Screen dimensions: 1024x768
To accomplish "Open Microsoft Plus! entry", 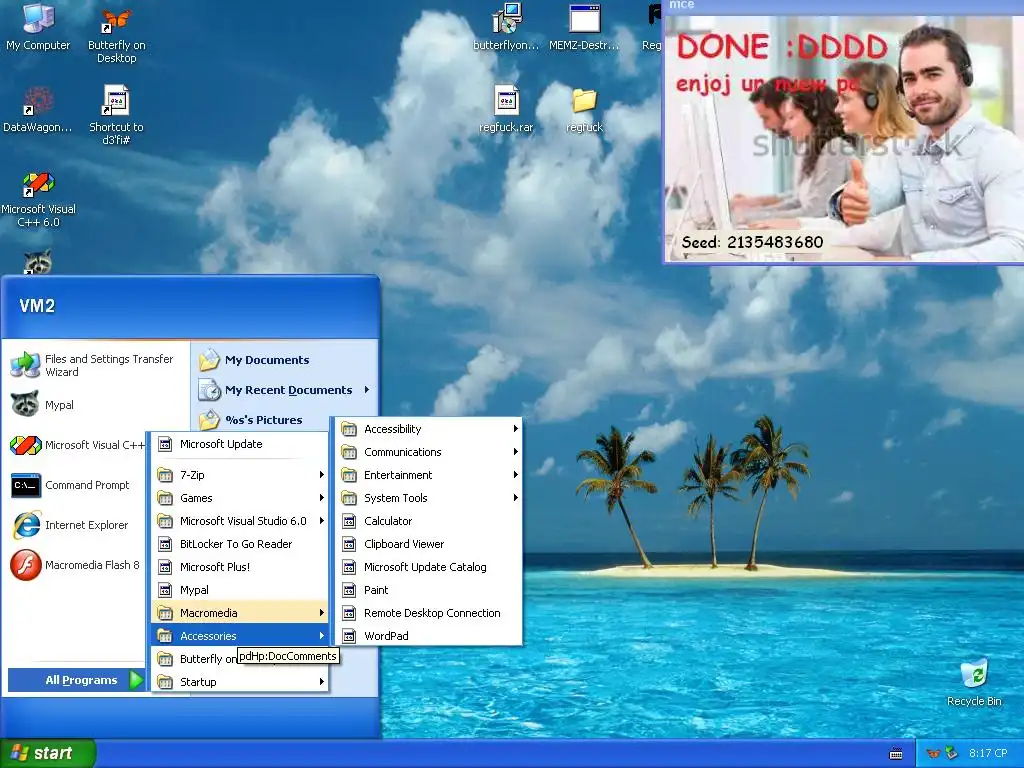I will [x=240, y=567].
